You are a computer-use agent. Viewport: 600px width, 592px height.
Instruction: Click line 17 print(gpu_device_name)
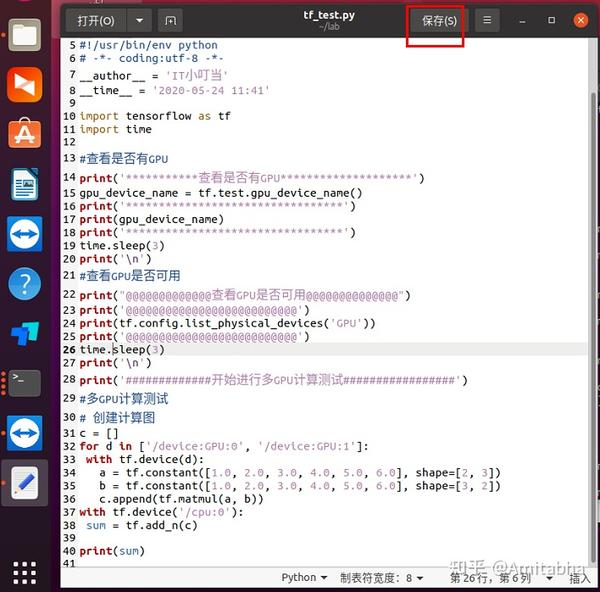click(x=152, y=219)
